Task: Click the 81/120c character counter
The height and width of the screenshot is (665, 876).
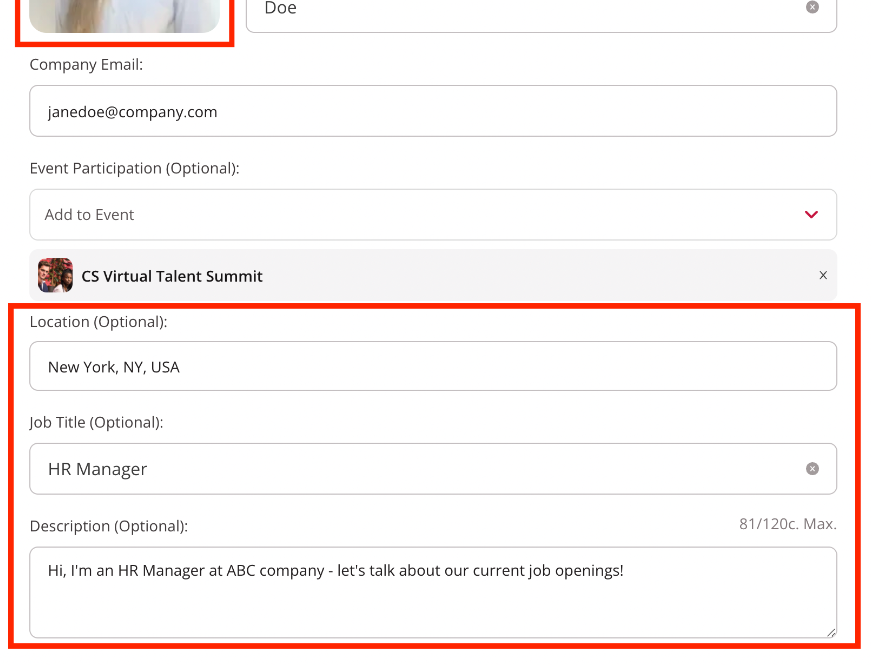Action: (x=787, y=524)
